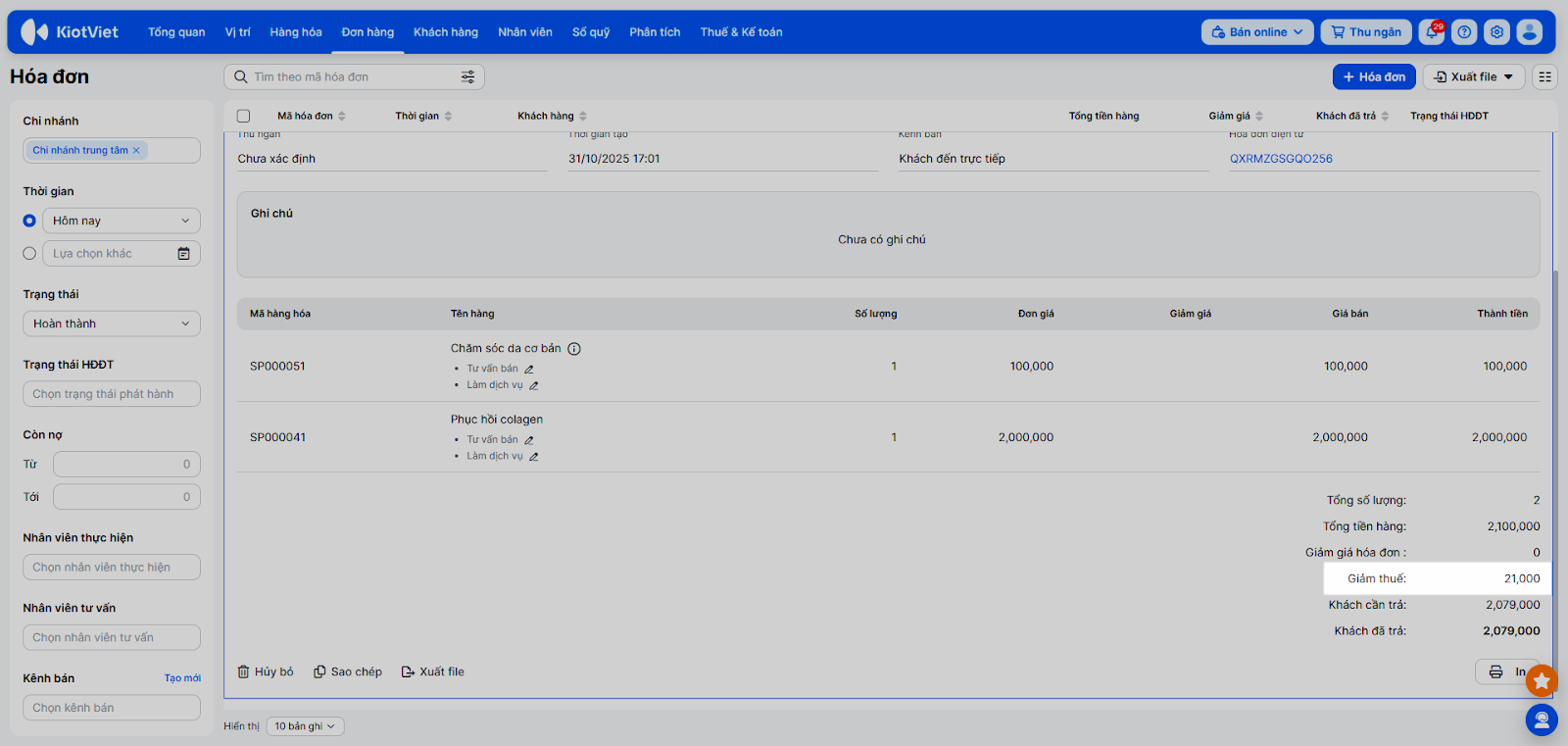Open 'Hôm nay' time dropdown

tap(122, 221)
